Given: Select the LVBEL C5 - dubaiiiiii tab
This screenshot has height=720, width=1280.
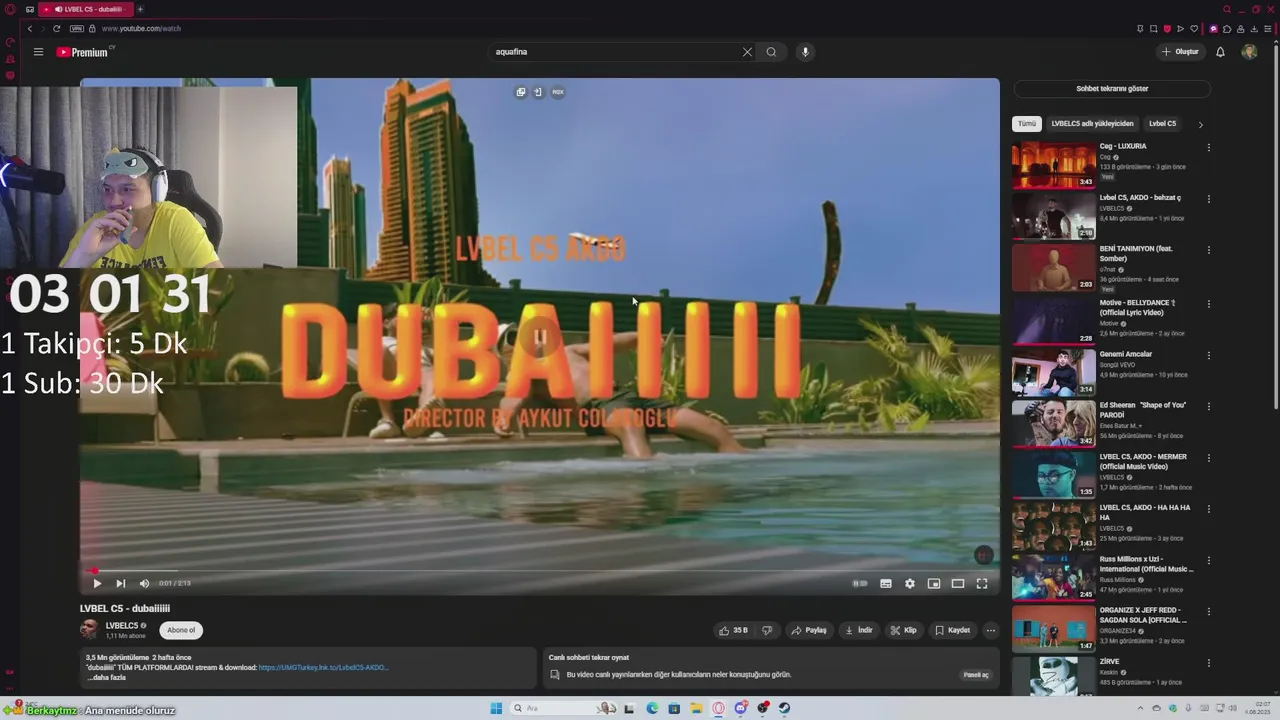Looking at the screenshot, I should coord(85,9).
